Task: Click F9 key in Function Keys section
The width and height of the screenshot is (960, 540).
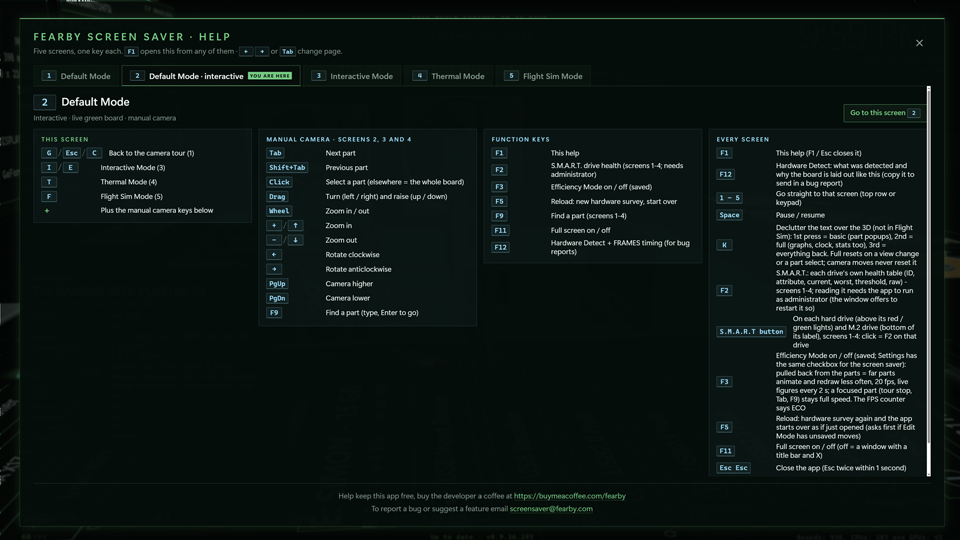Action: (x=499, y=216)
